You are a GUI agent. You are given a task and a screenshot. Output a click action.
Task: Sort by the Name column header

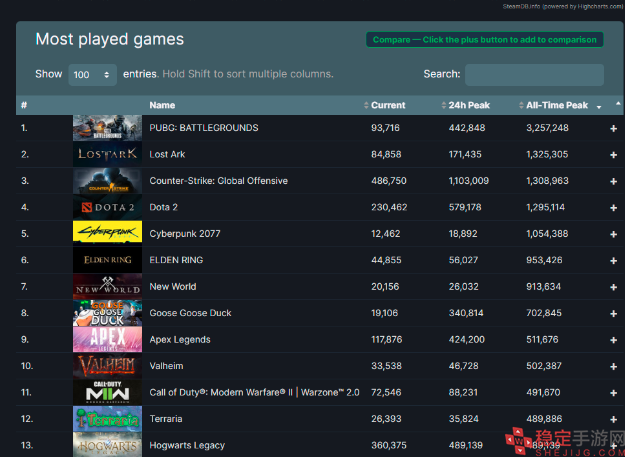(162, 105)
